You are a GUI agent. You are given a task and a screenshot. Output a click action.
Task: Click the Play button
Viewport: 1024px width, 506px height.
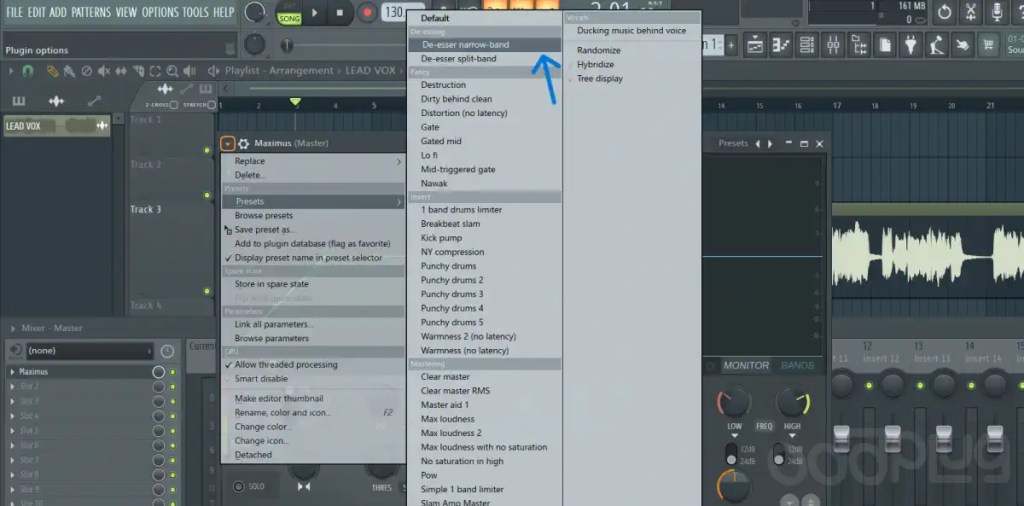pyautogui.click(x=315, y=12)
